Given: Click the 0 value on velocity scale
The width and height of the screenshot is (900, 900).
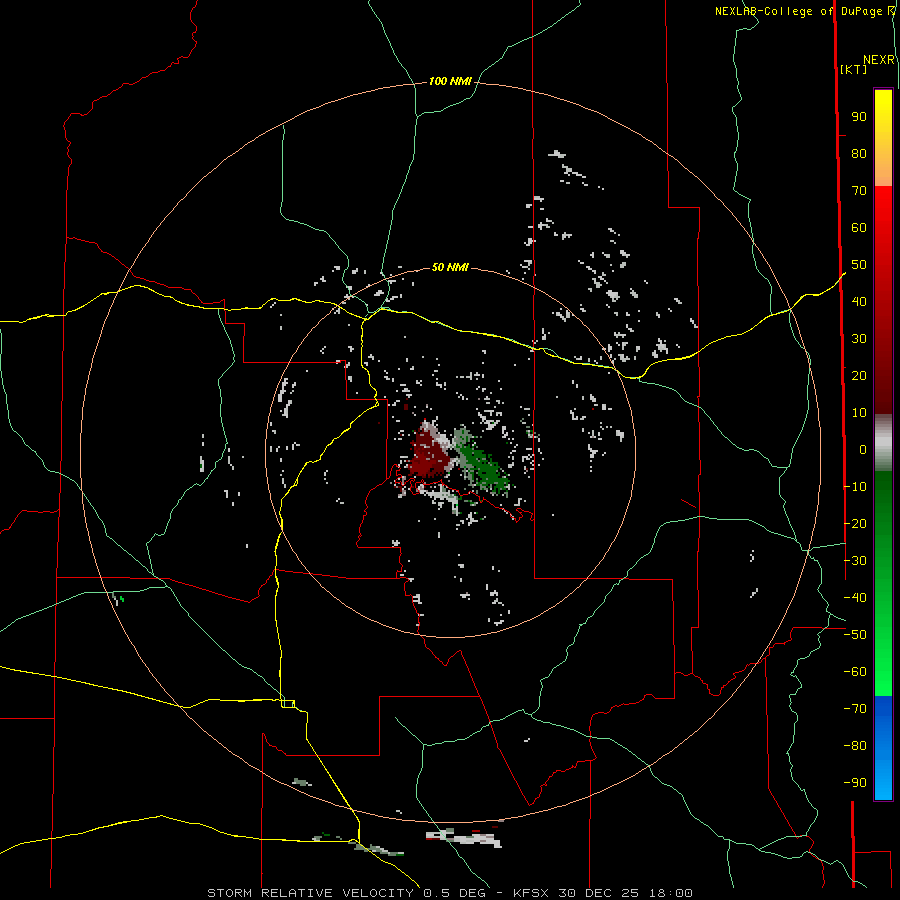Looking at the screenshot, I should pyautogui.click(x=863, y=449).
